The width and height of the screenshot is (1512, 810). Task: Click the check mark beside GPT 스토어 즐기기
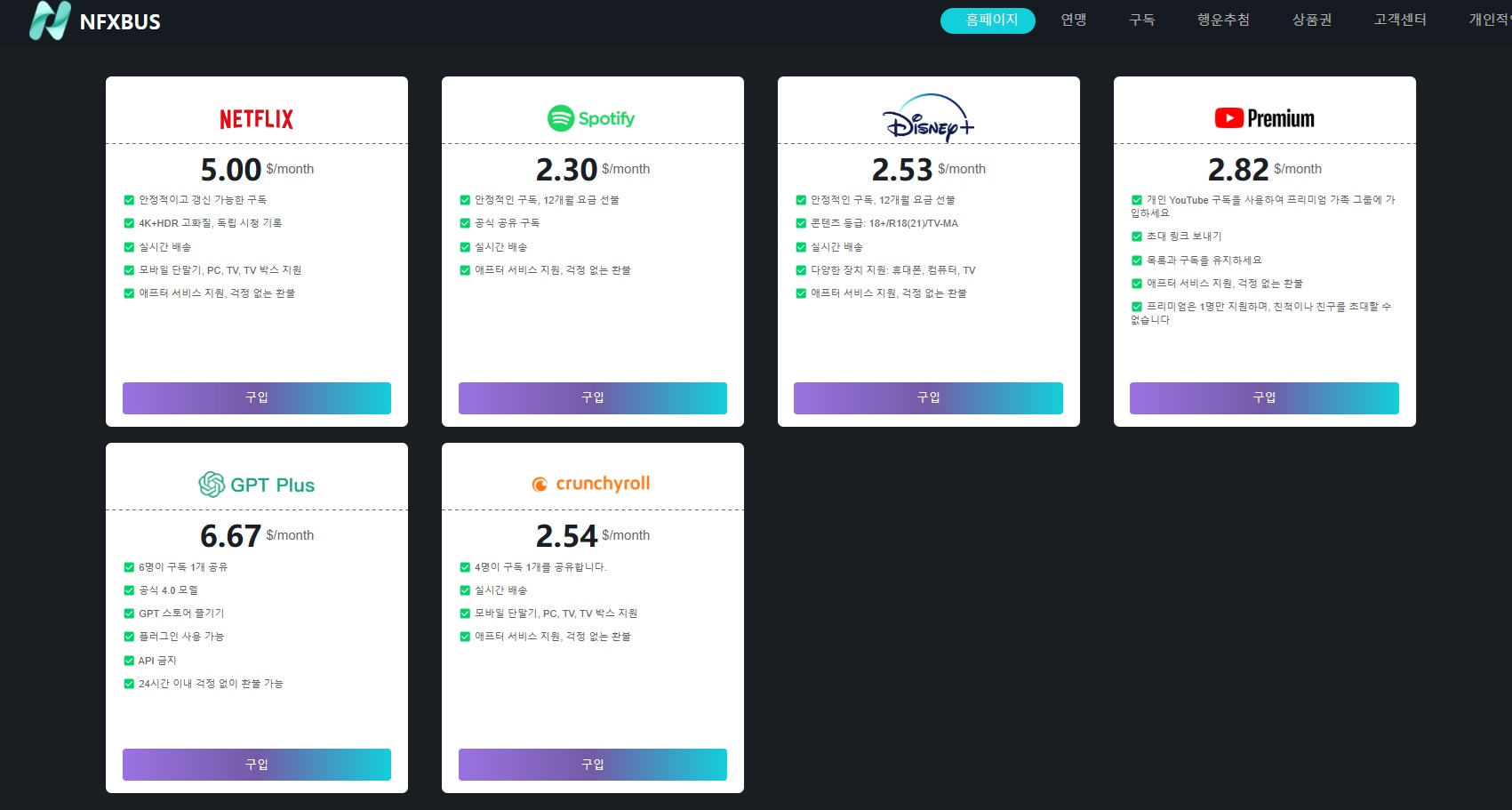129,614
